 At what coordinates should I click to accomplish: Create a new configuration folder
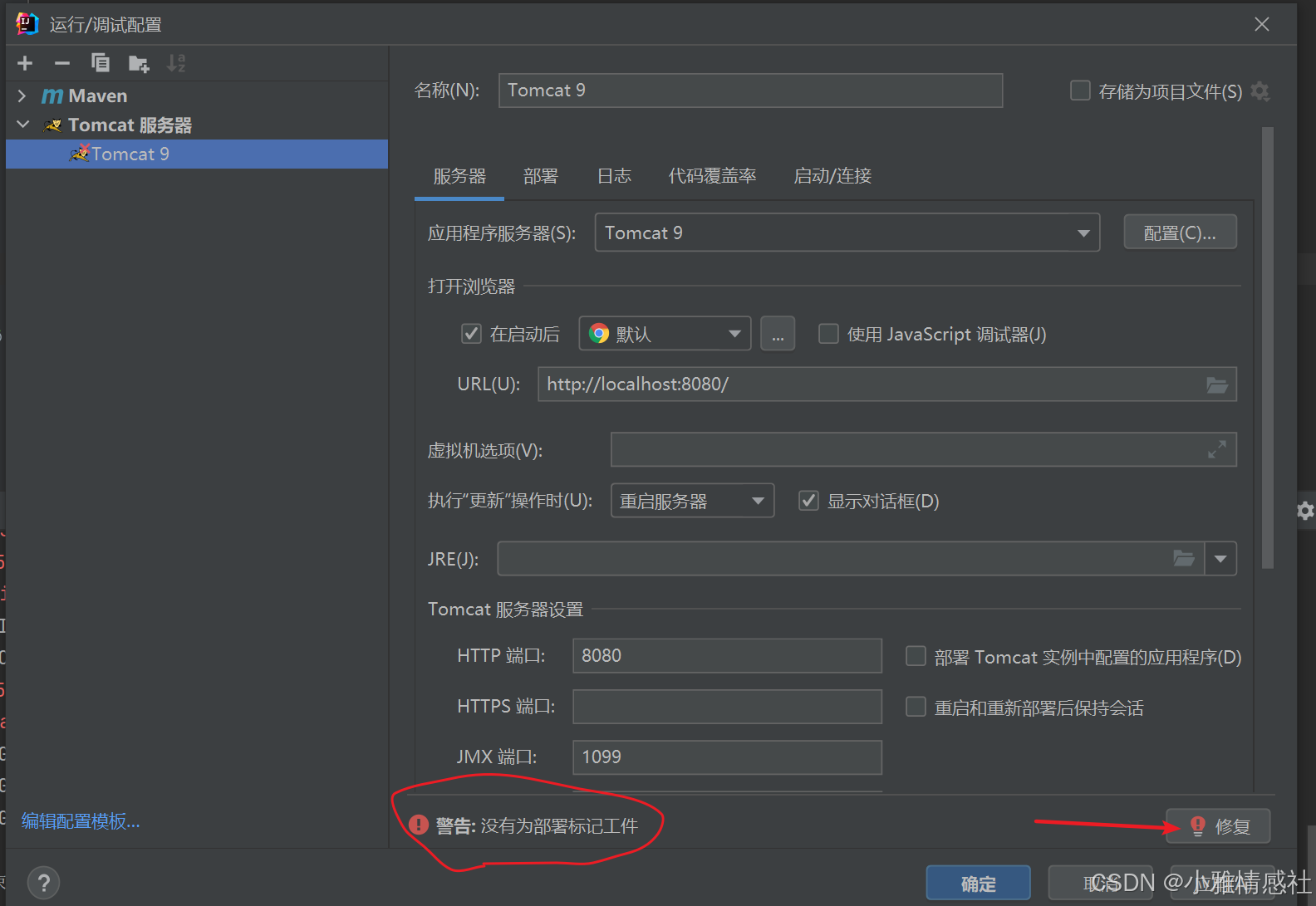139,63
